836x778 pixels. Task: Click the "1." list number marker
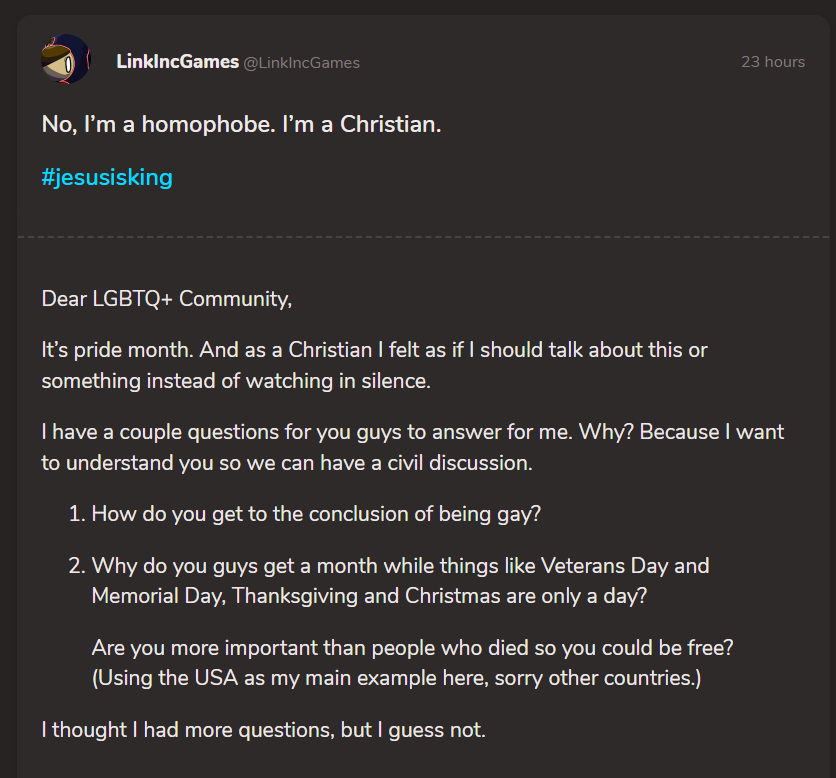pyautogui.click(x=77, y=514)
